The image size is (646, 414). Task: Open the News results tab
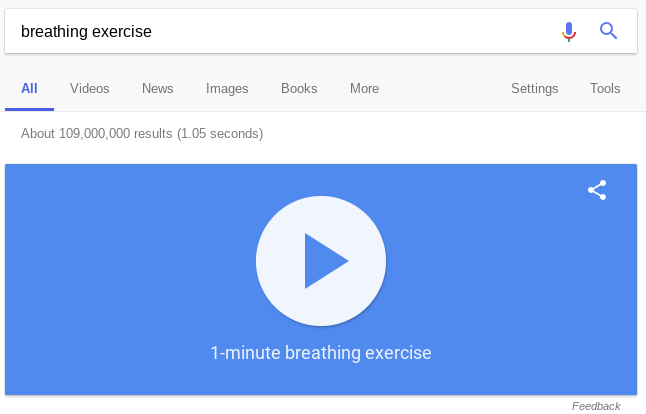click(x=157, y=89)
